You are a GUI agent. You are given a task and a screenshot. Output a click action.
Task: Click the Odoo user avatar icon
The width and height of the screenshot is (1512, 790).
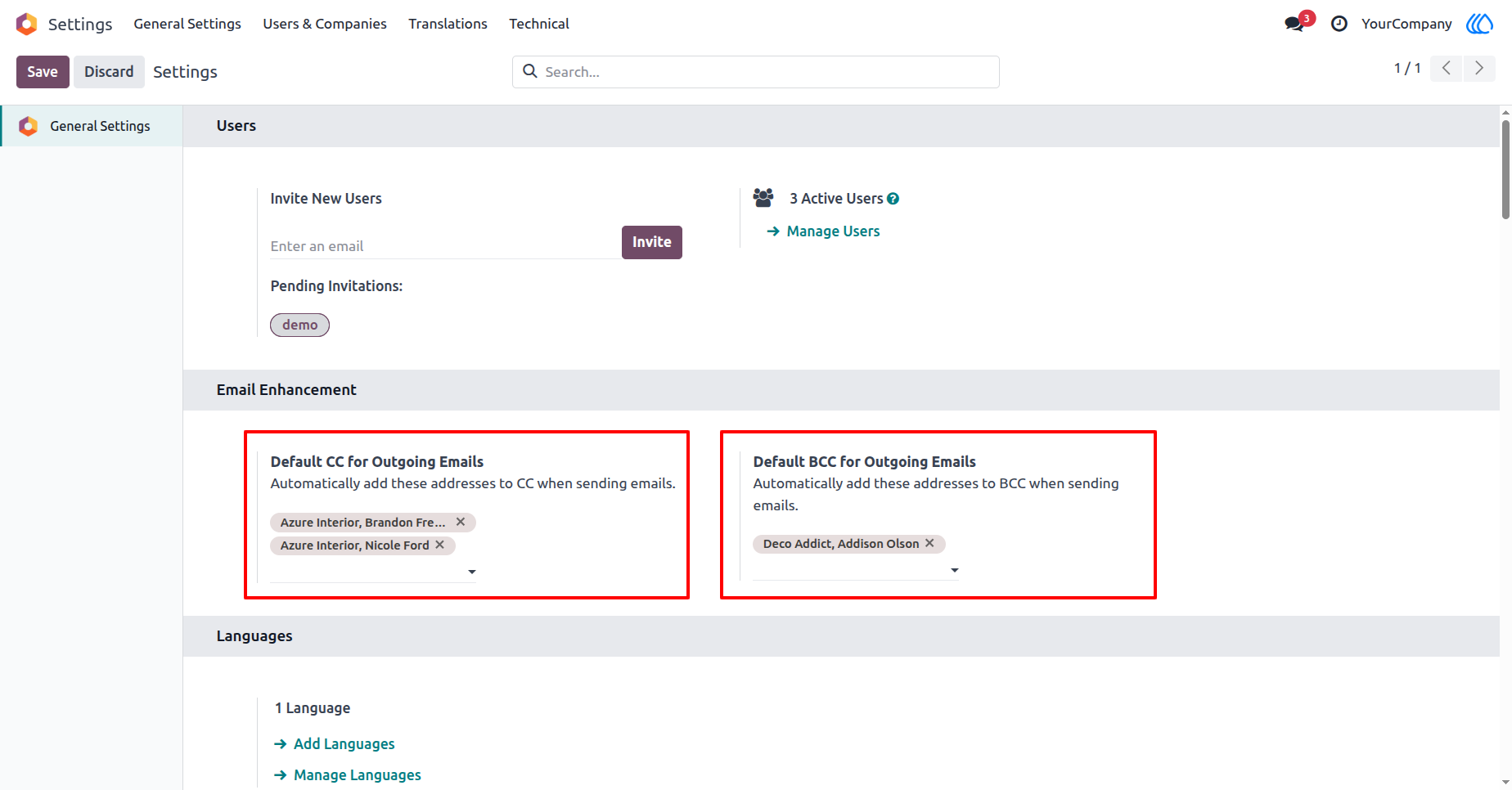click(1479, 24)
